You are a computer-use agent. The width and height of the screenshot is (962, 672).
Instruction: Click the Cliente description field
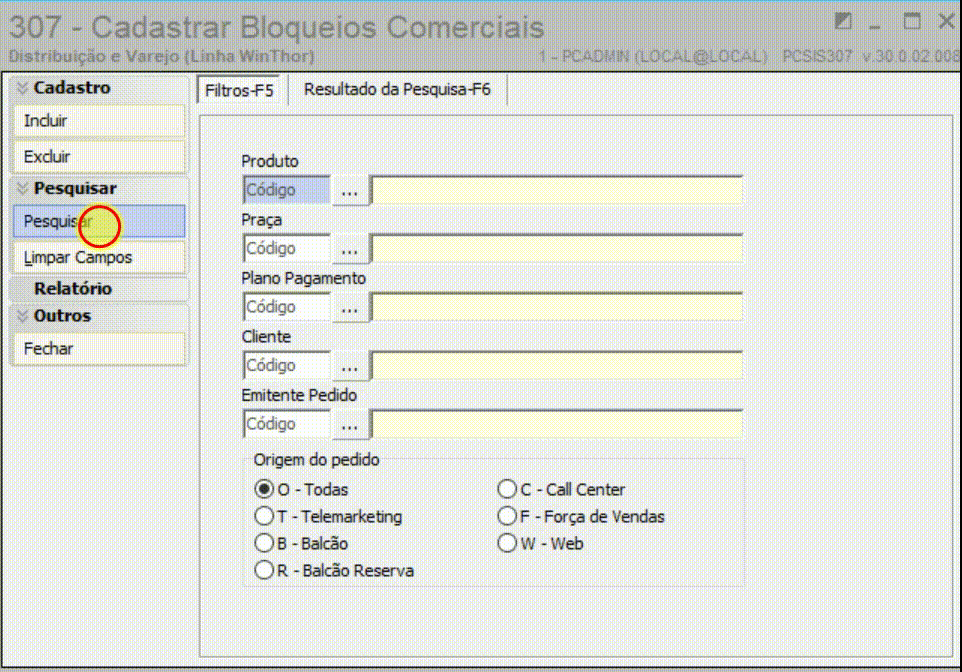557,366
